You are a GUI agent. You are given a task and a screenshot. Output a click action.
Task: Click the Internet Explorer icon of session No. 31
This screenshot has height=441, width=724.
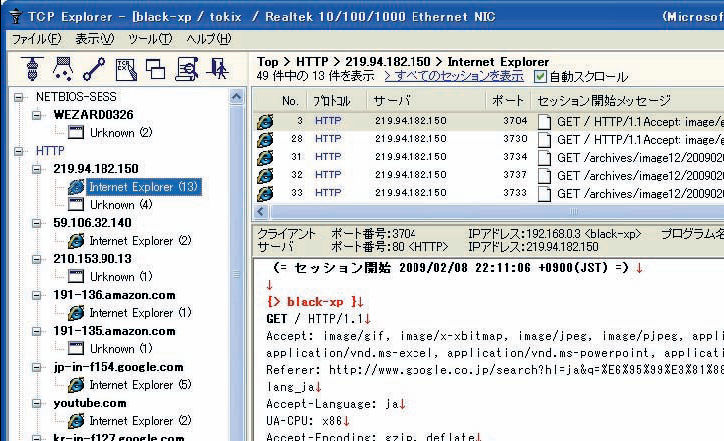tap(265, 157)
